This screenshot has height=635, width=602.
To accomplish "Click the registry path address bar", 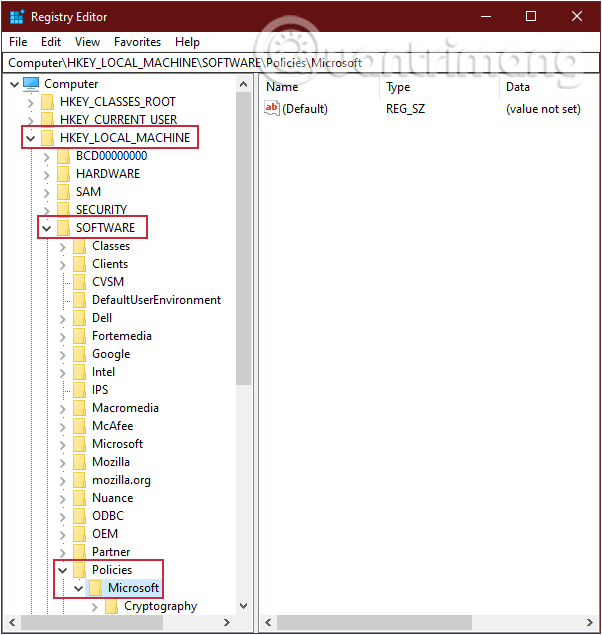I will pos(300,63).
